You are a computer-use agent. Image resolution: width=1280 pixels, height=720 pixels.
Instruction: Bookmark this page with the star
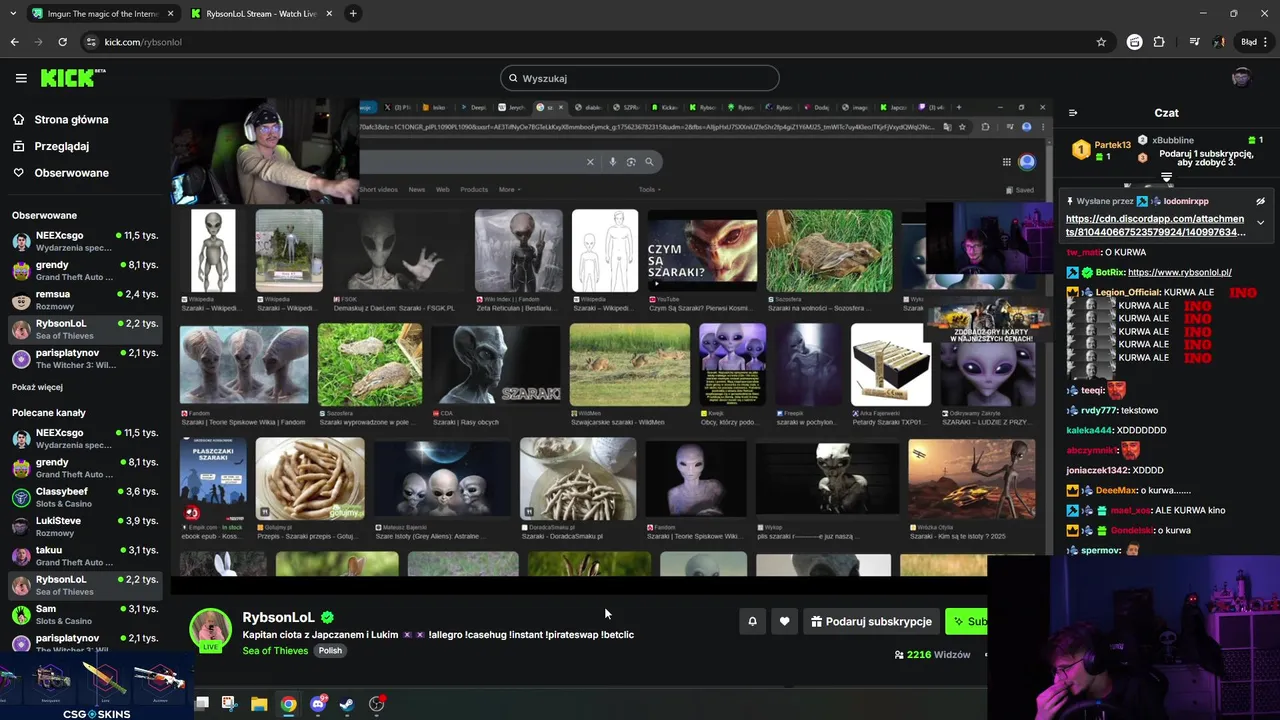1101,42
